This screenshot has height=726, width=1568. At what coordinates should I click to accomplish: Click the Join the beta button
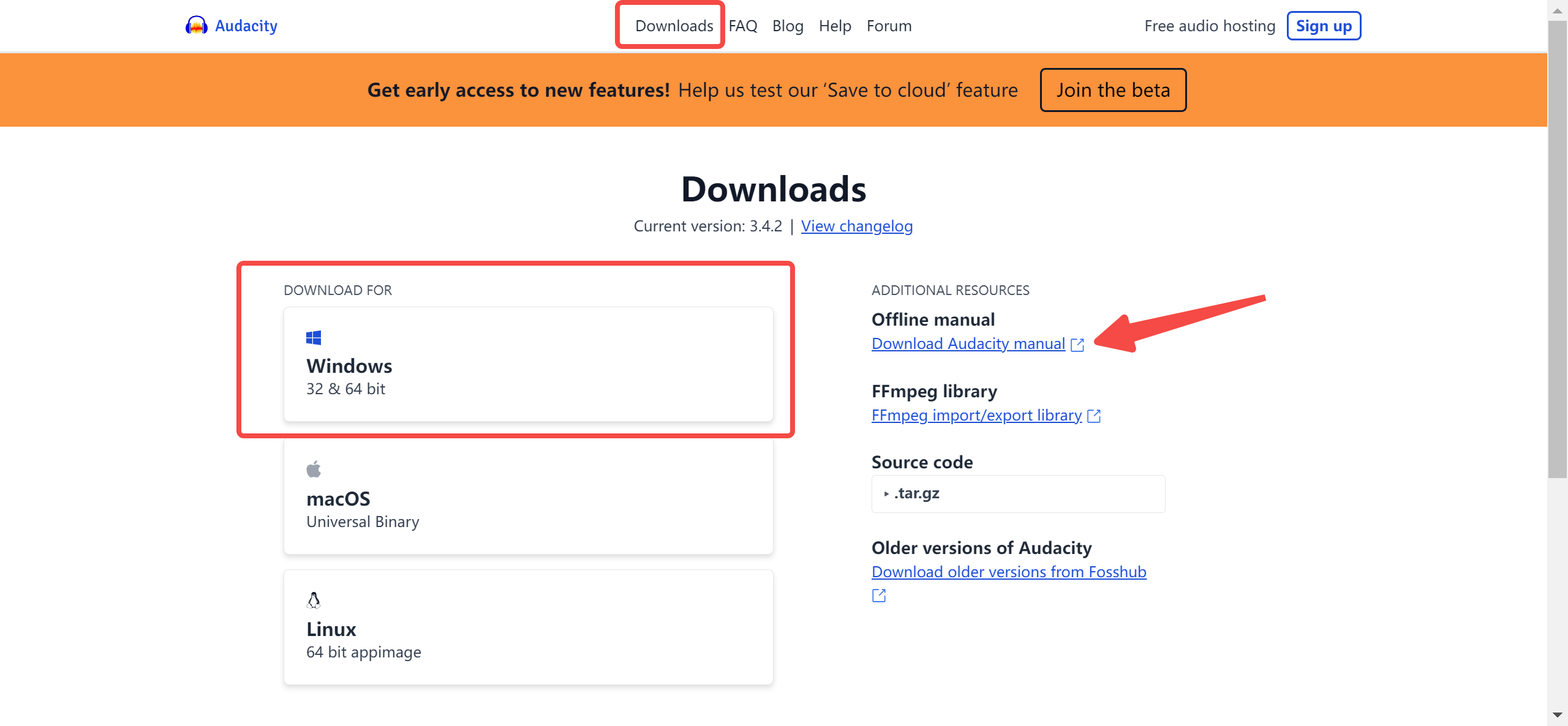point(1113,89)
